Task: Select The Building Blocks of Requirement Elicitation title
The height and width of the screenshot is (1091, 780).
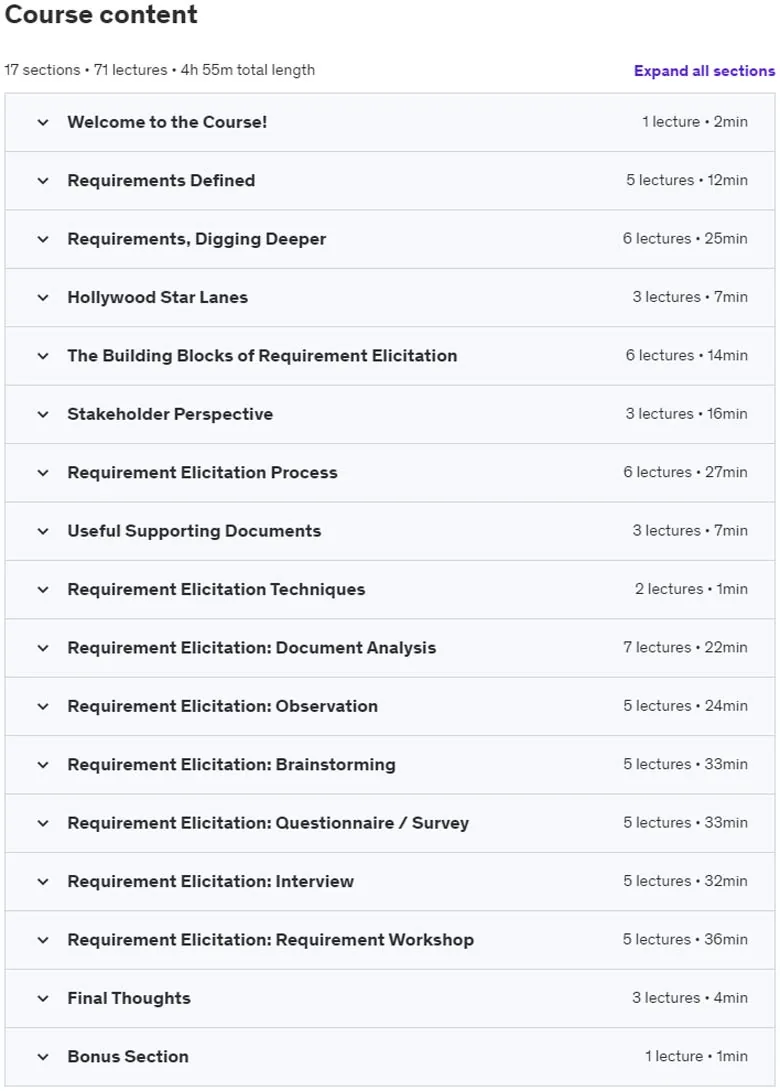Action: pos(262,356)
